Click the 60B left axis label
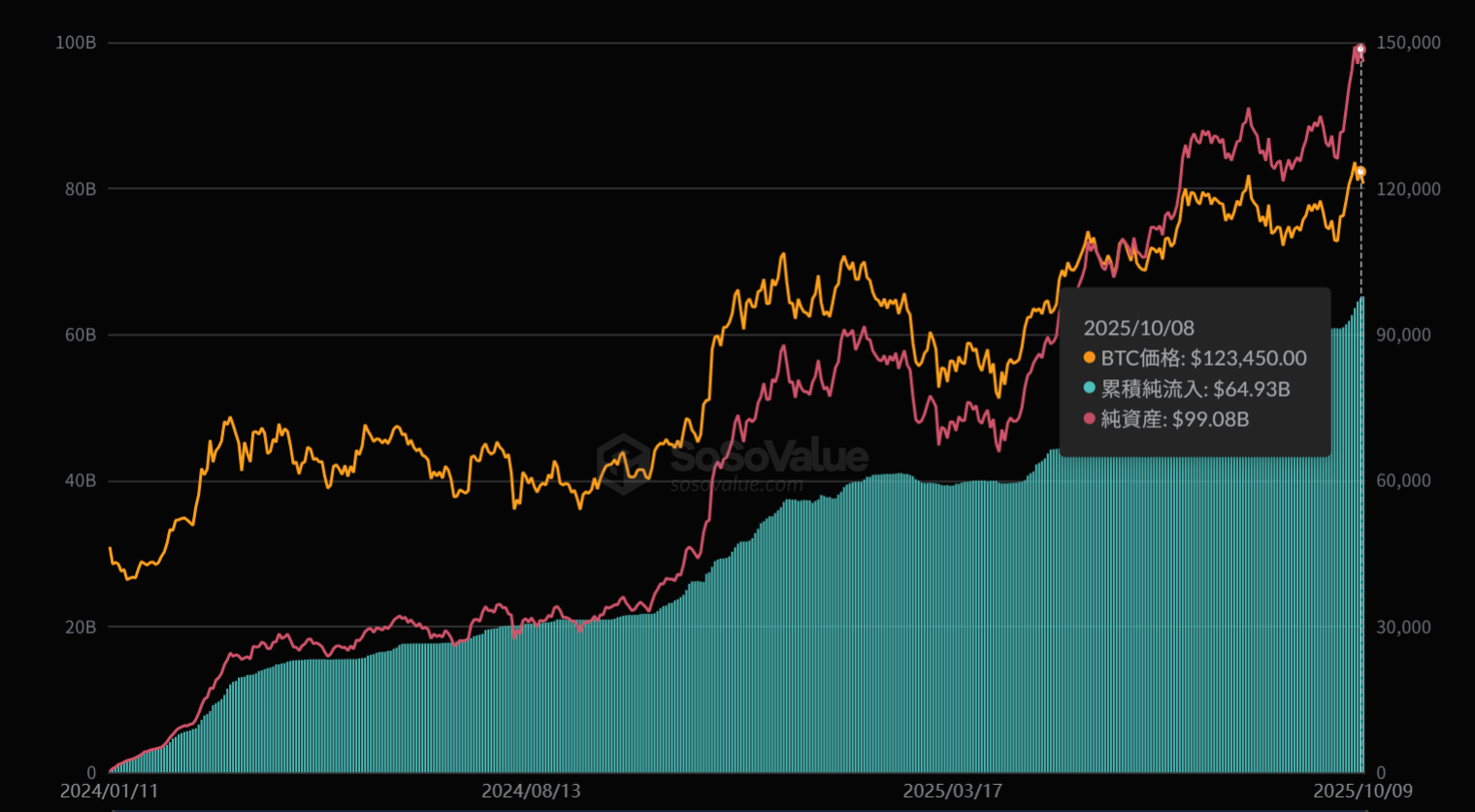Viewport: 1475px width, 812px height. (80, 335)
